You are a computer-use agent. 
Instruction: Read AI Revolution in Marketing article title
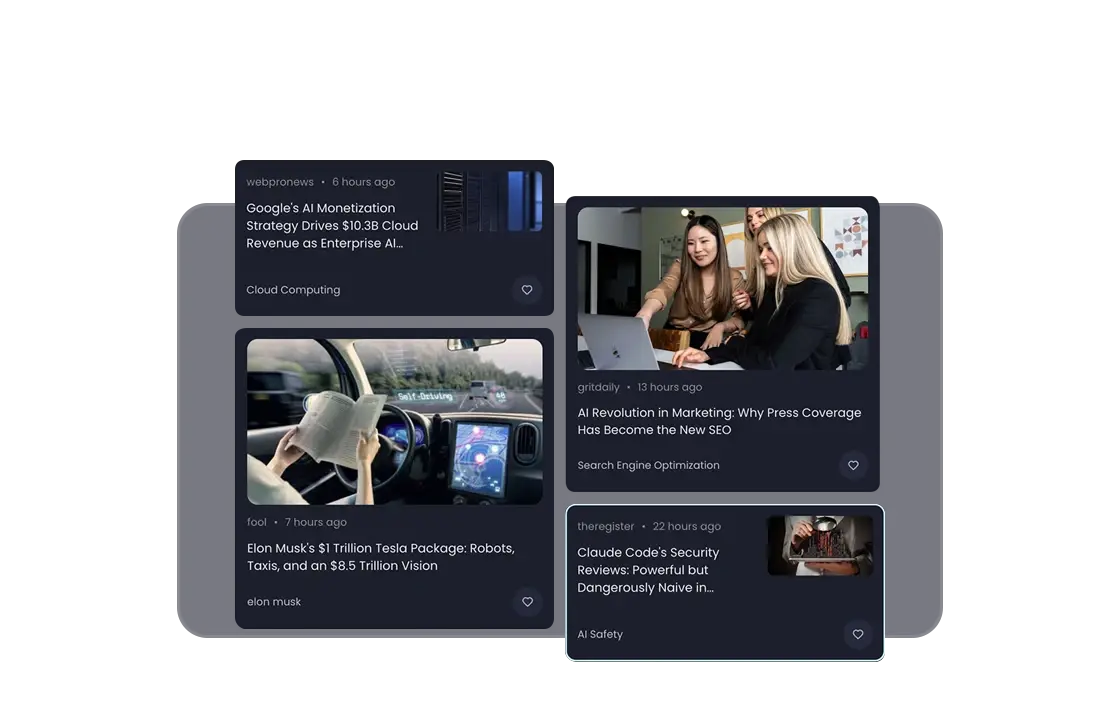718,421
